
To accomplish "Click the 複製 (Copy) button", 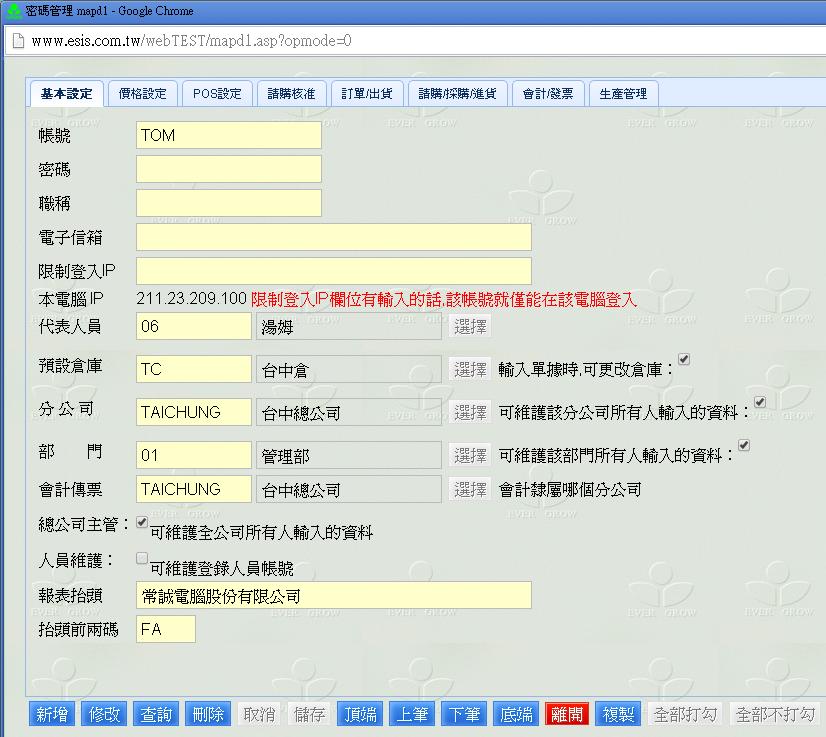I will click(x=619, y=714).
